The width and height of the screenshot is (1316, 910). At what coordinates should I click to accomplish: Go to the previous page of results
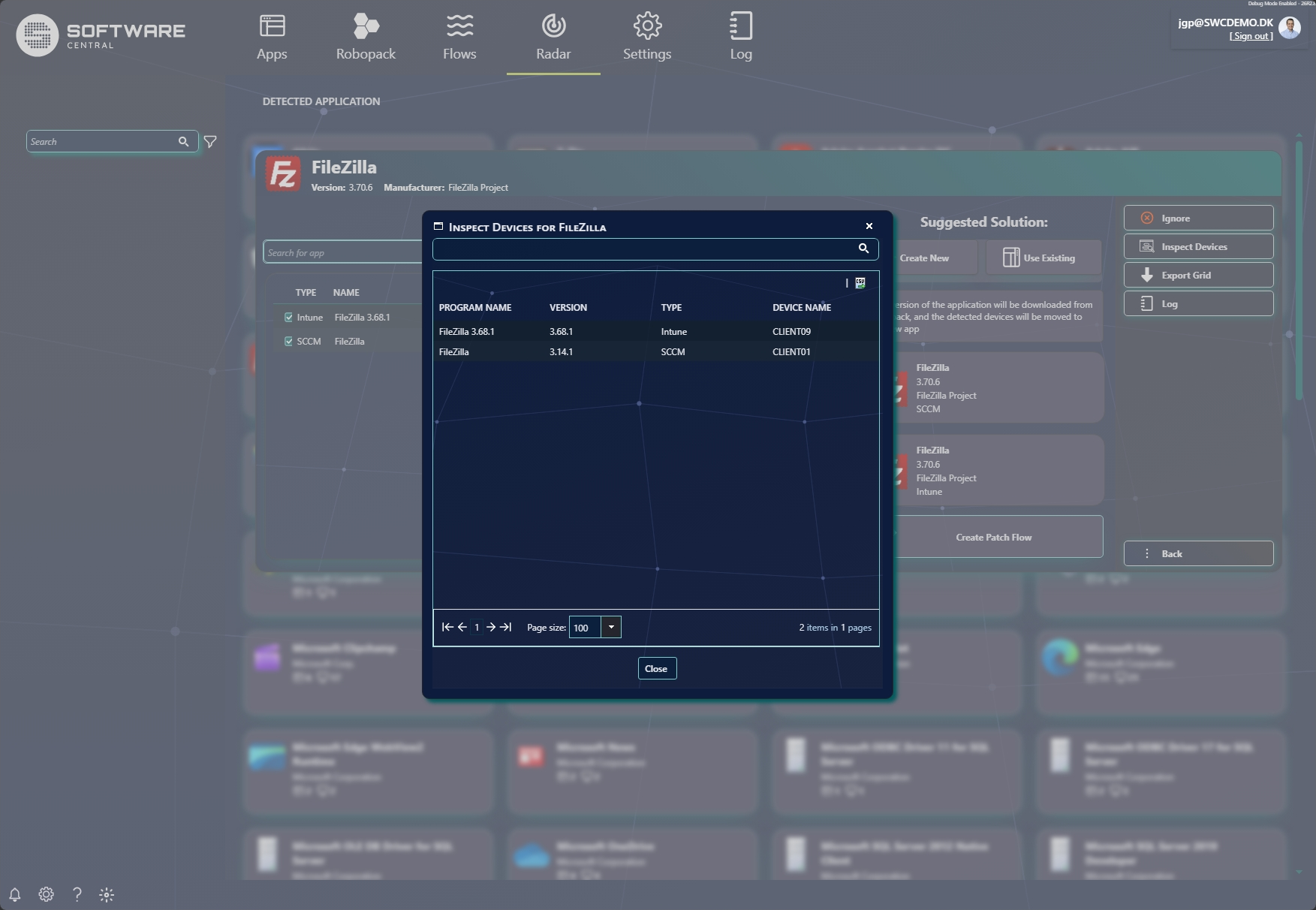462,627
